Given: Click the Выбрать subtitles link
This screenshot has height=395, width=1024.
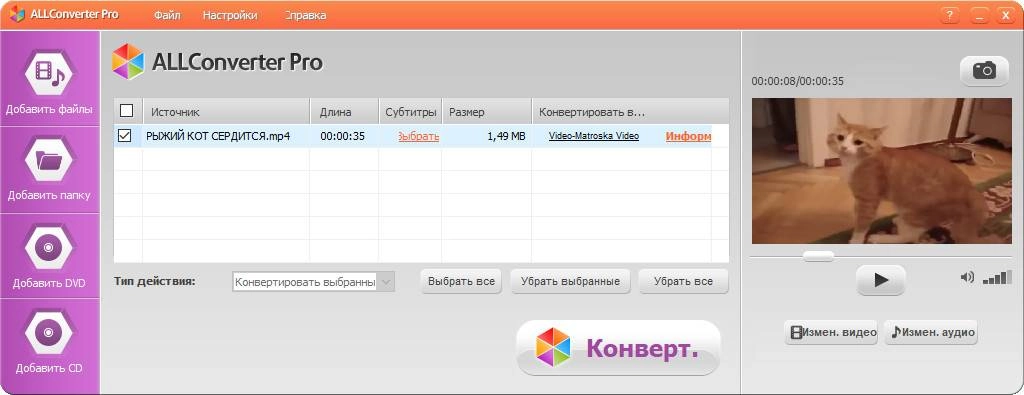Looking at the screenshot, I should tap(418, 136).
